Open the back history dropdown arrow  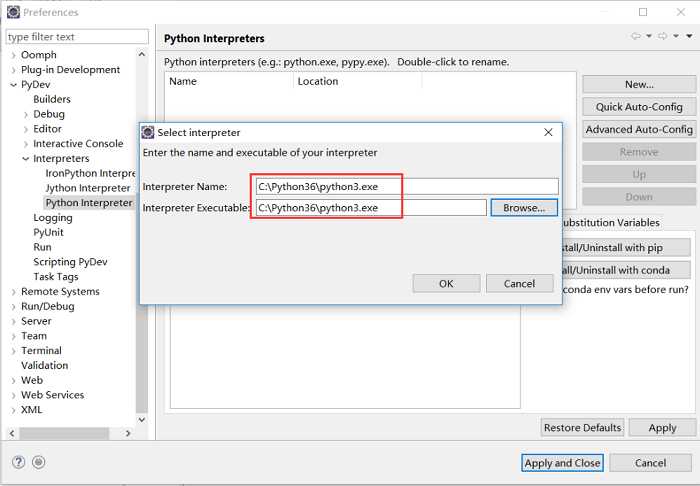(649, 36)
